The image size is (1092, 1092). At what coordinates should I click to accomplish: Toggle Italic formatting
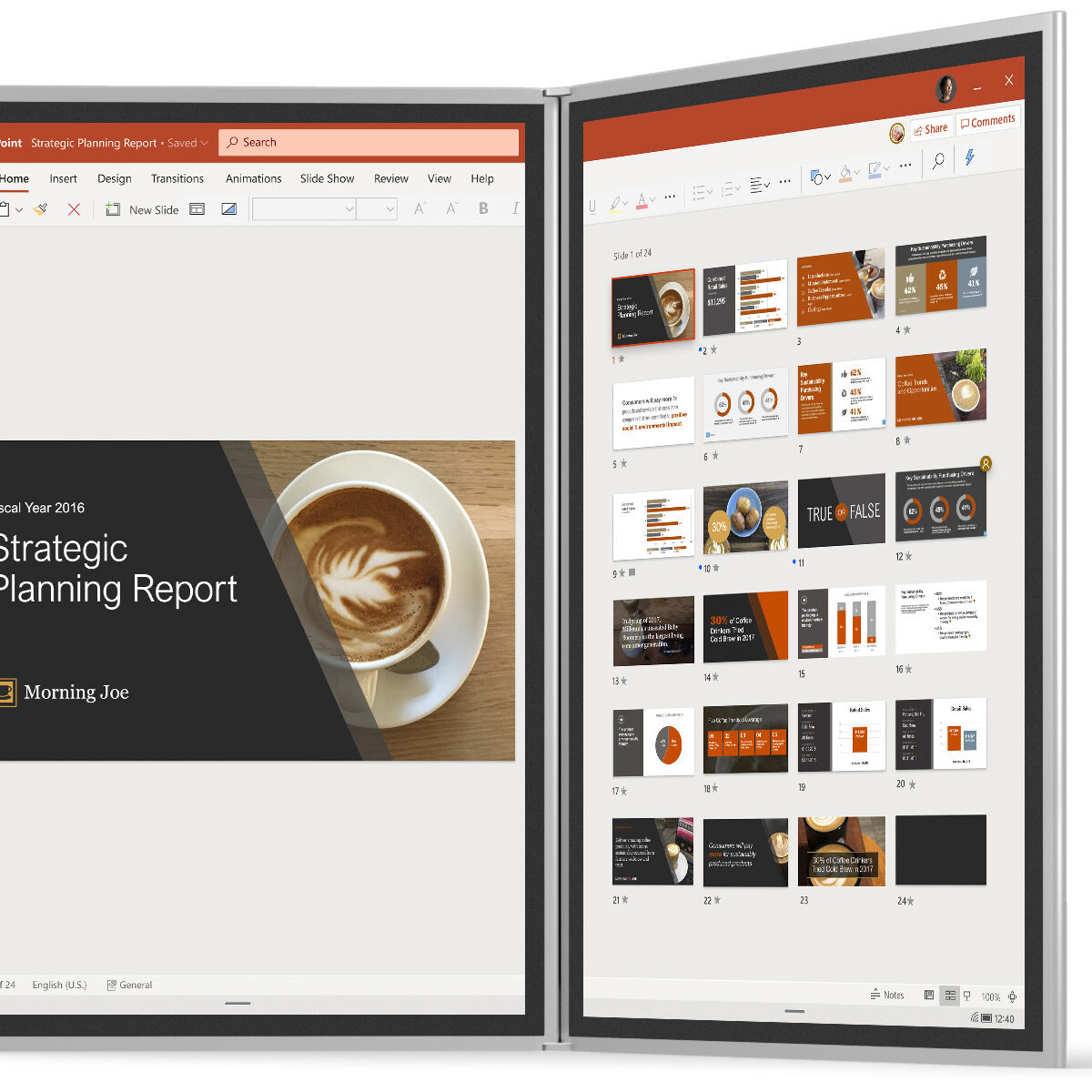[x=515, y=208]
